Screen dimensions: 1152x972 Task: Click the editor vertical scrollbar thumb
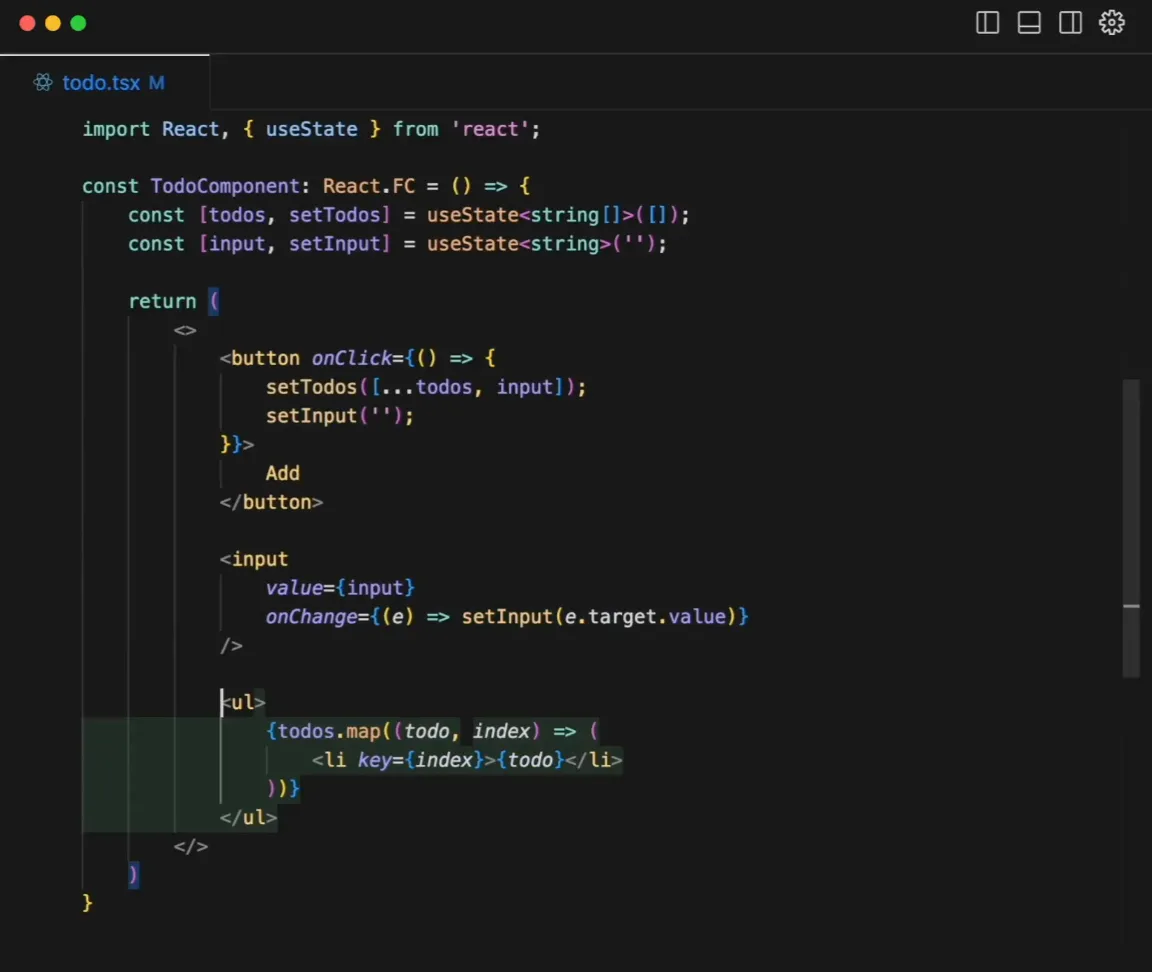tap(1131, 528)
